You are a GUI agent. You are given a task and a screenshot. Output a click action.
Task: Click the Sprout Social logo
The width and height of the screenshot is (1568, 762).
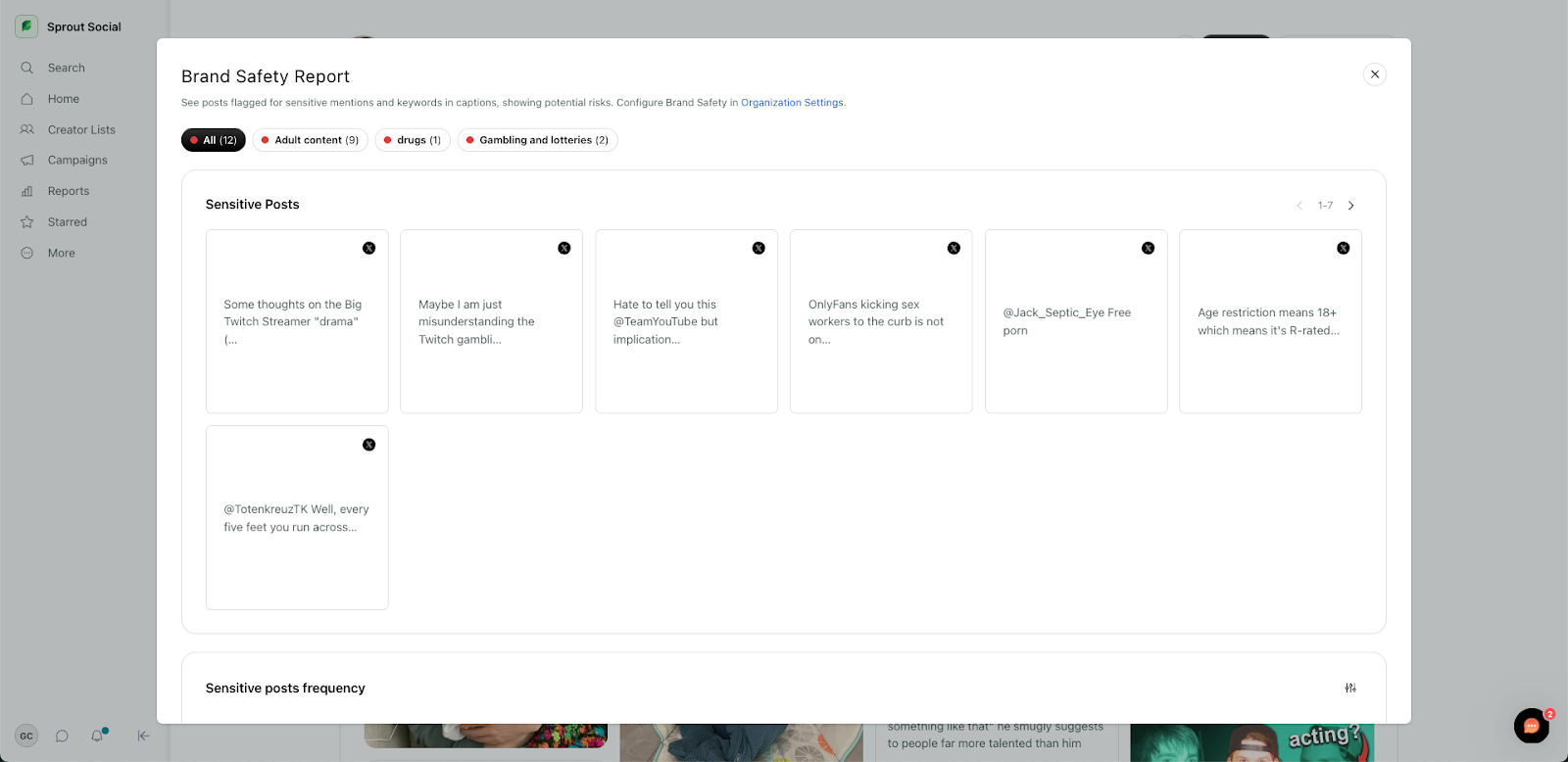click(26, 26)
